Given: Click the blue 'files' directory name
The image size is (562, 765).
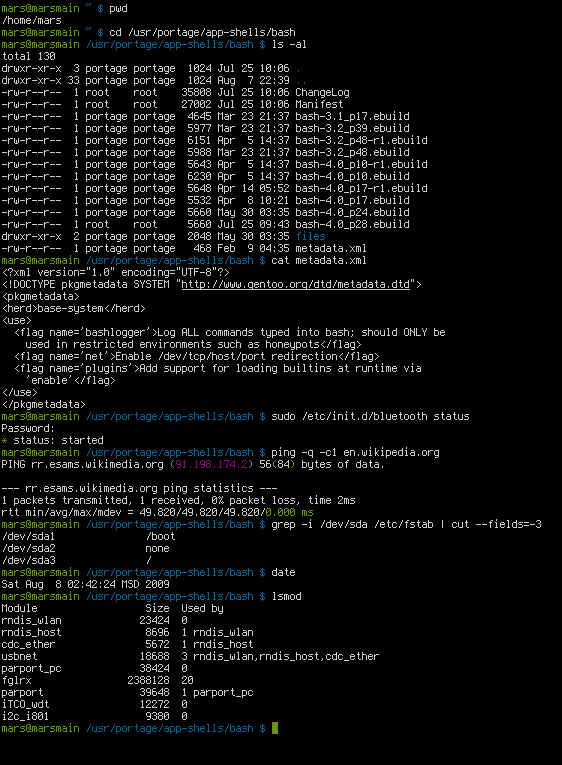Looking at the screenshot, I should pyautogui.click(x=310, y=236).
